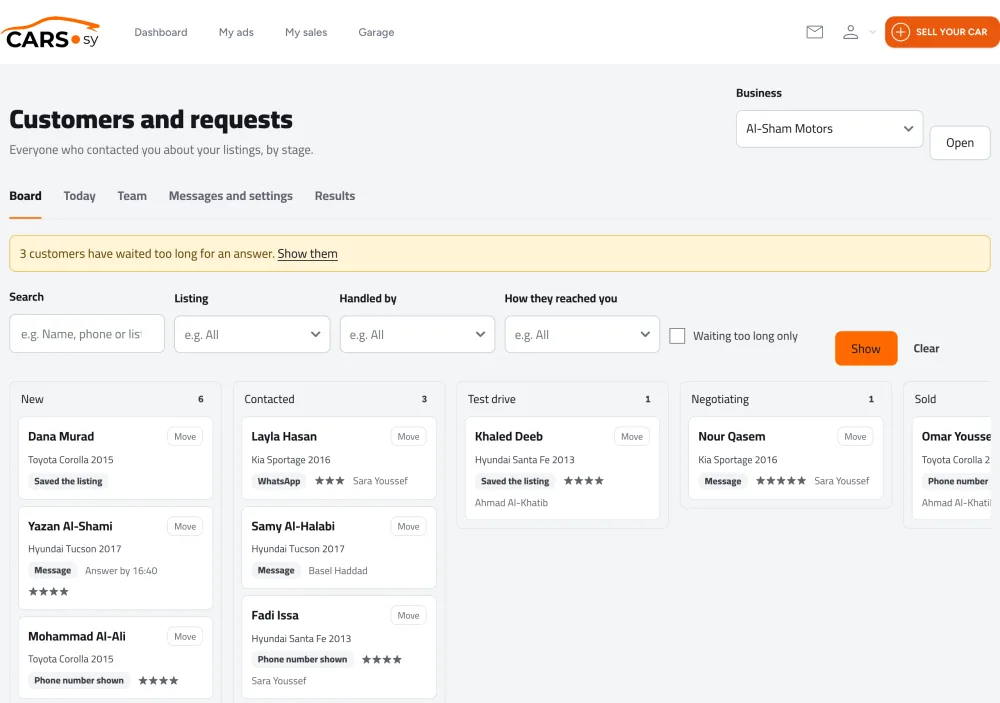This screenshot has height=703, width=1000.
Task: Click Move on Dana Murad card
Action: [185, 437]
